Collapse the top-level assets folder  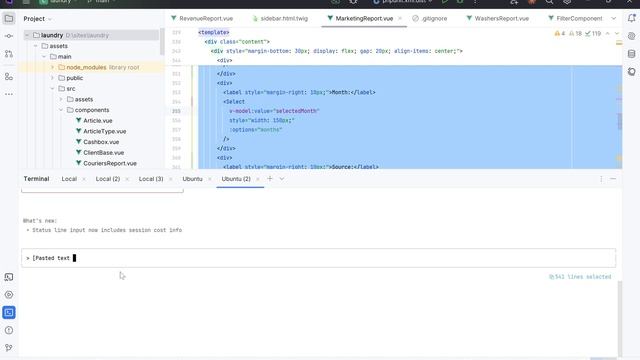pyautogui.click(x=36, y=46)
